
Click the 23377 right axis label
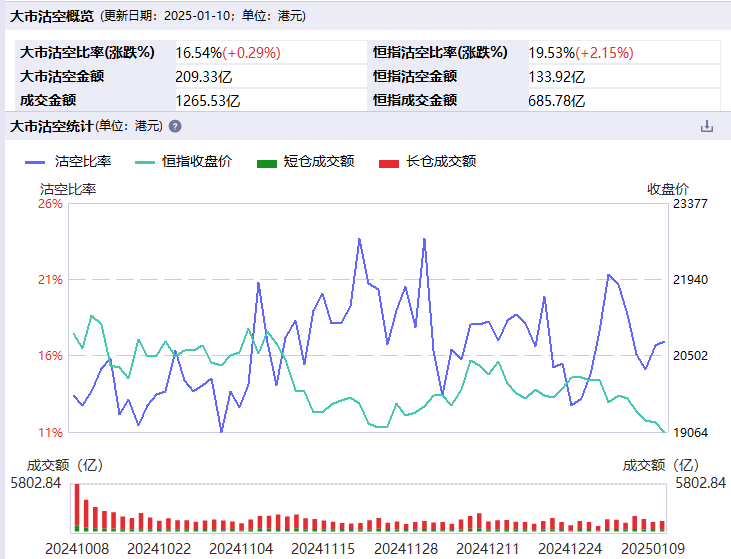click(691, 204)
